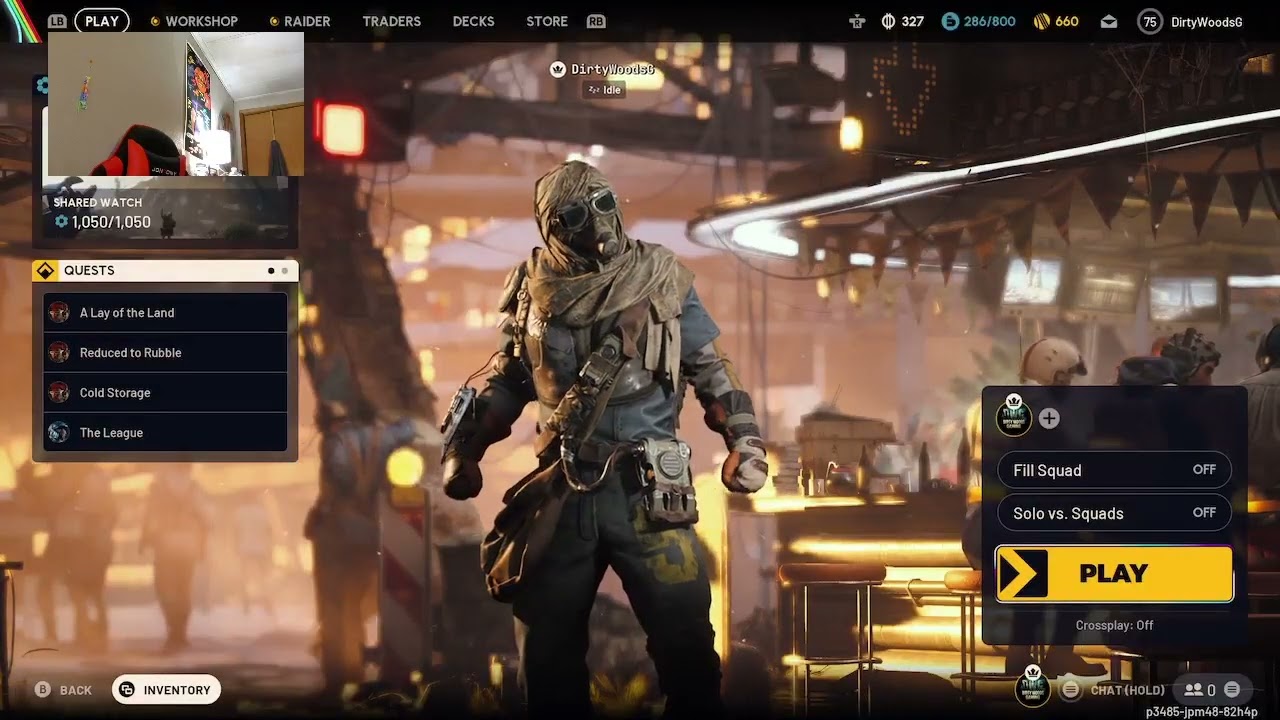Click the Reduced to Rubble quest icon
The height and width of the screenshot is (720, 1280).
tap(59, 352)
